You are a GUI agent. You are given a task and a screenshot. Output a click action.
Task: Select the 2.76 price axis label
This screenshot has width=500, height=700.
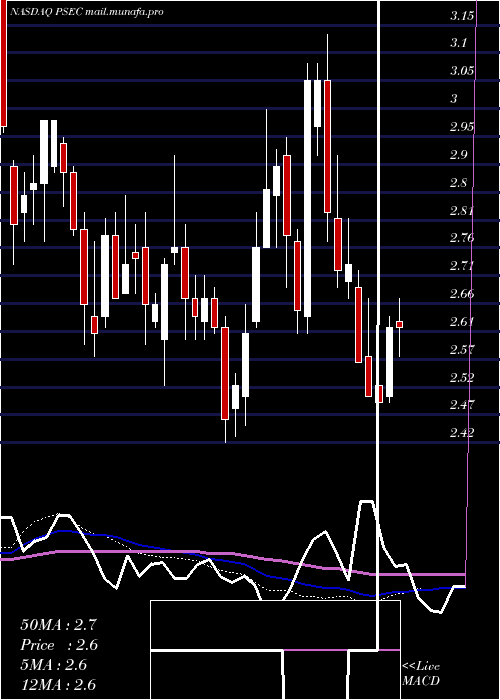click(462, 238)
